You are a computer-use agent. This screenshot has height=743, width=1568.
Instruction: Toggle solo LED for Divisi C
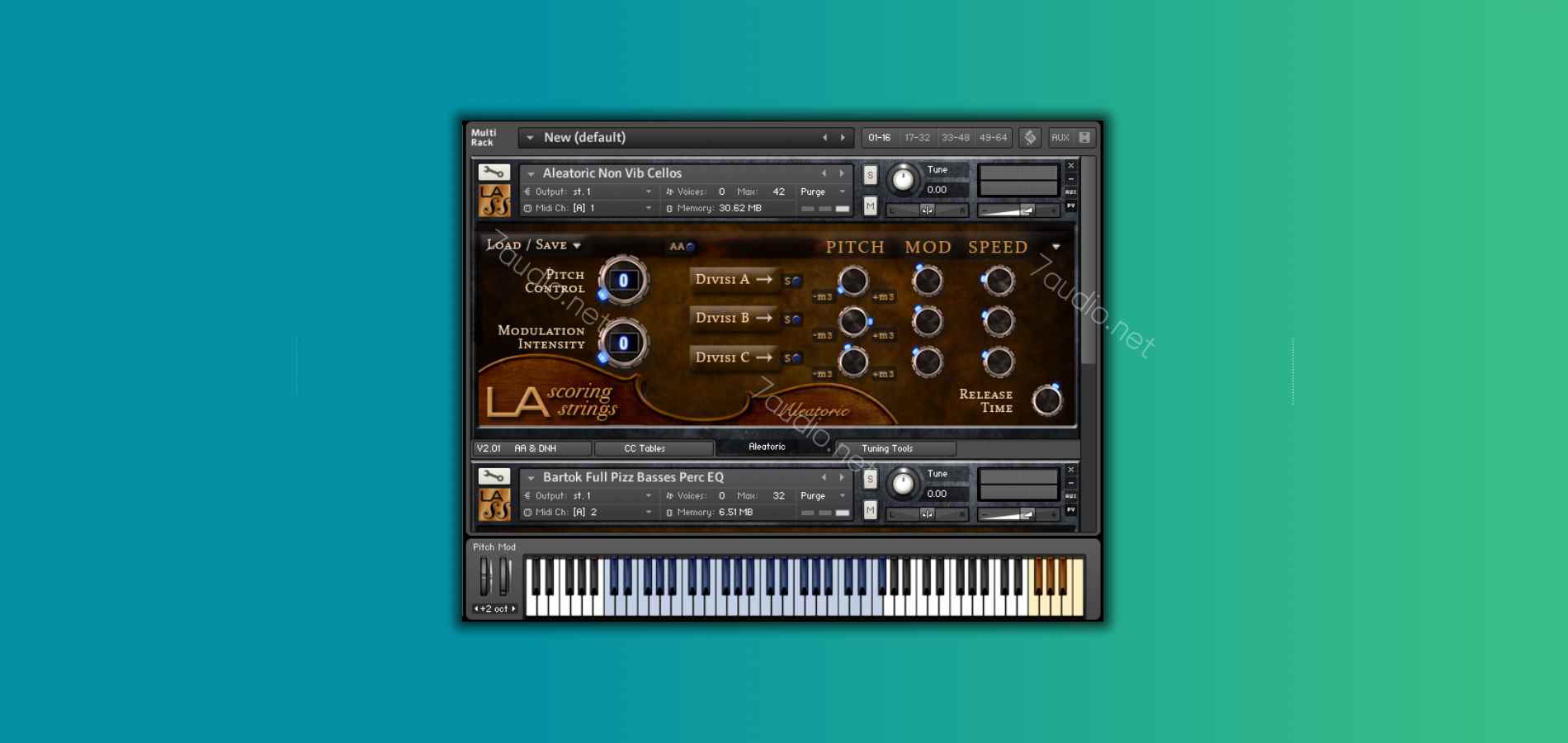796,358
